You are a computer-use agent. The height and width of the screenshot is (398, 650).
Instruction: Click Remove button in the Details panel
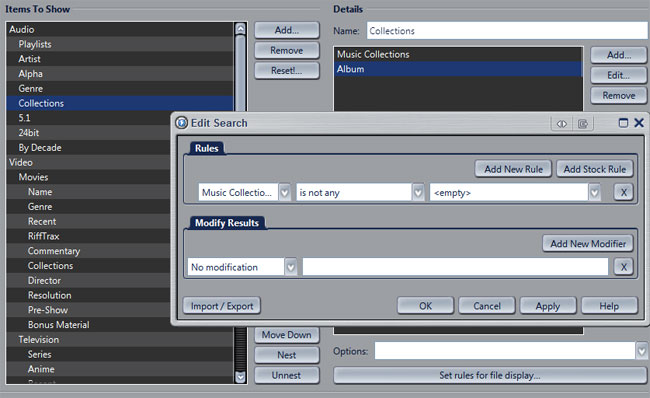coord(618,95)
